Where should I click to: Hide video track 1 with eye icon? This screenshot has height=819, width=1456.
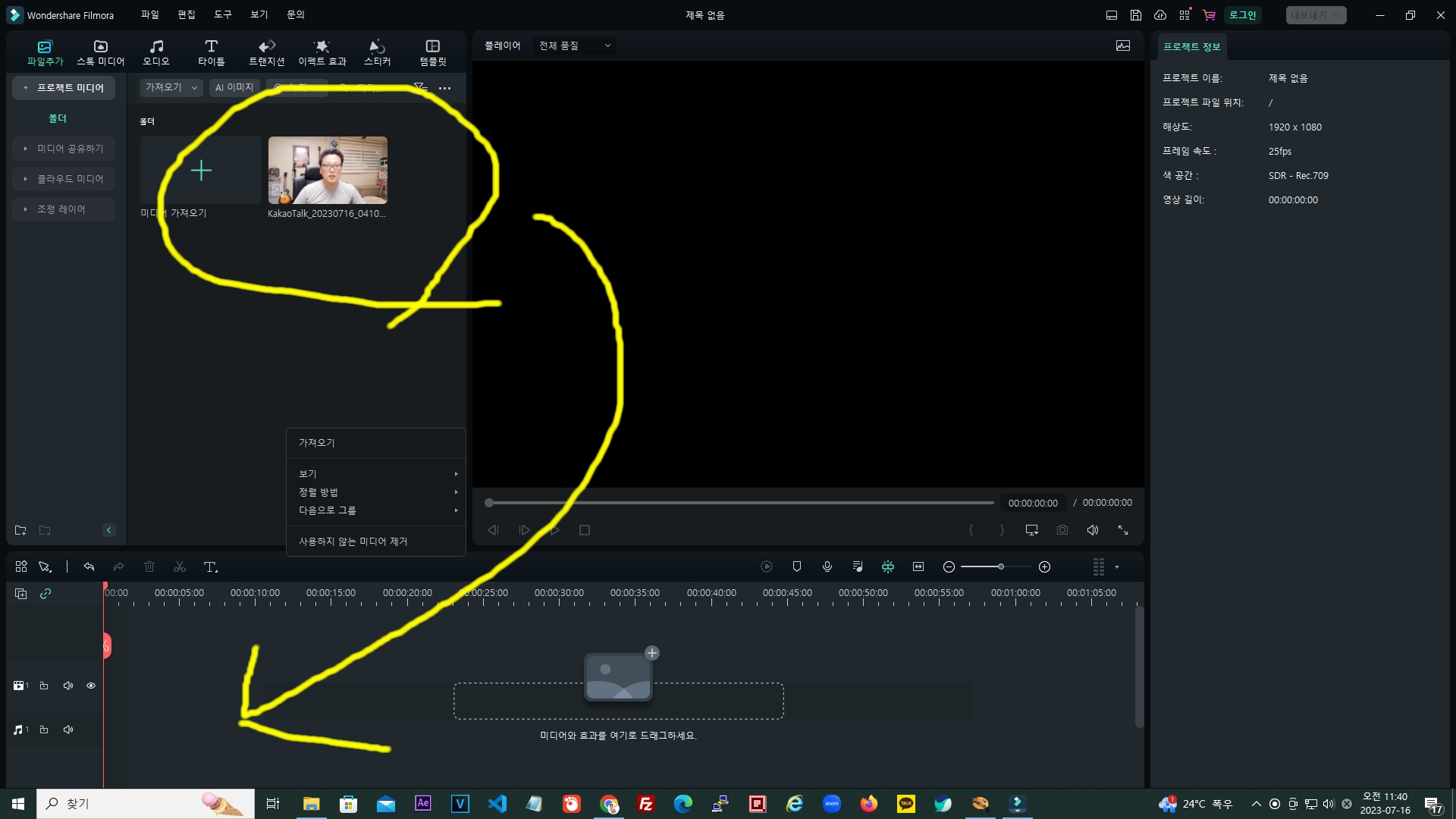tap(91, 686)
